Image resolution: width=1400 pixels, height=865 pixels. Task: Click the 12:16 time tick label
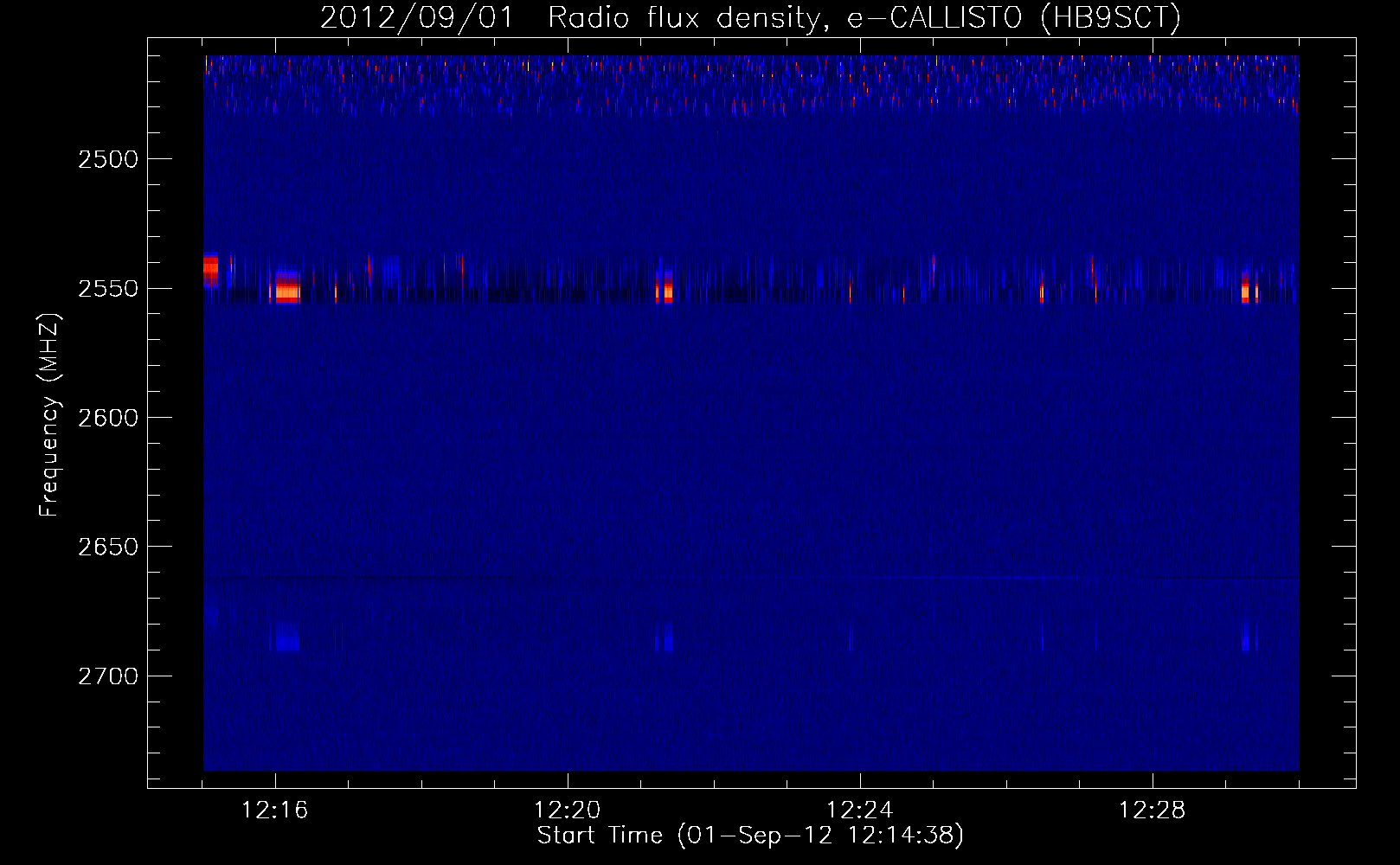click(275, 811)
